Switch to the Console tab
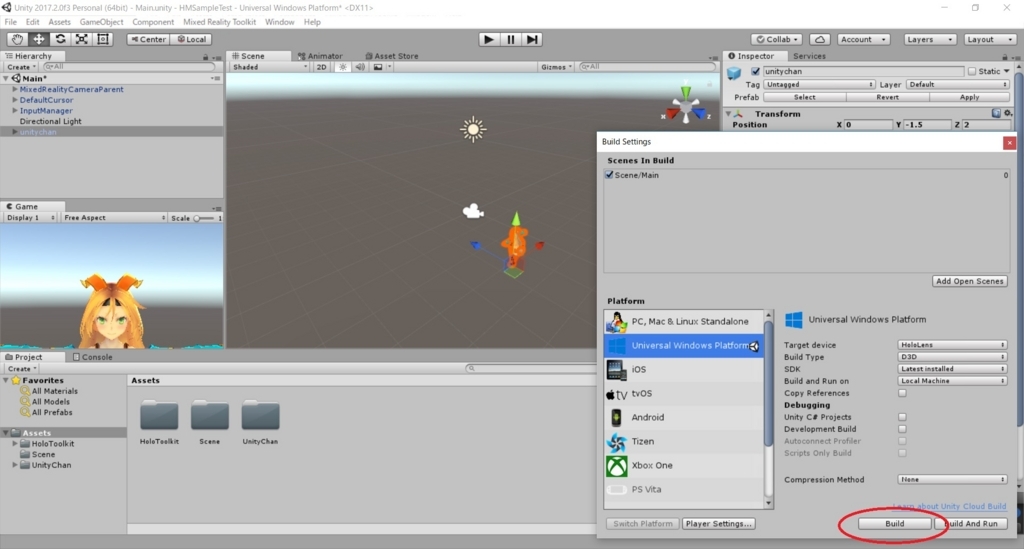1024x549 pixels. tap(93, 357)
